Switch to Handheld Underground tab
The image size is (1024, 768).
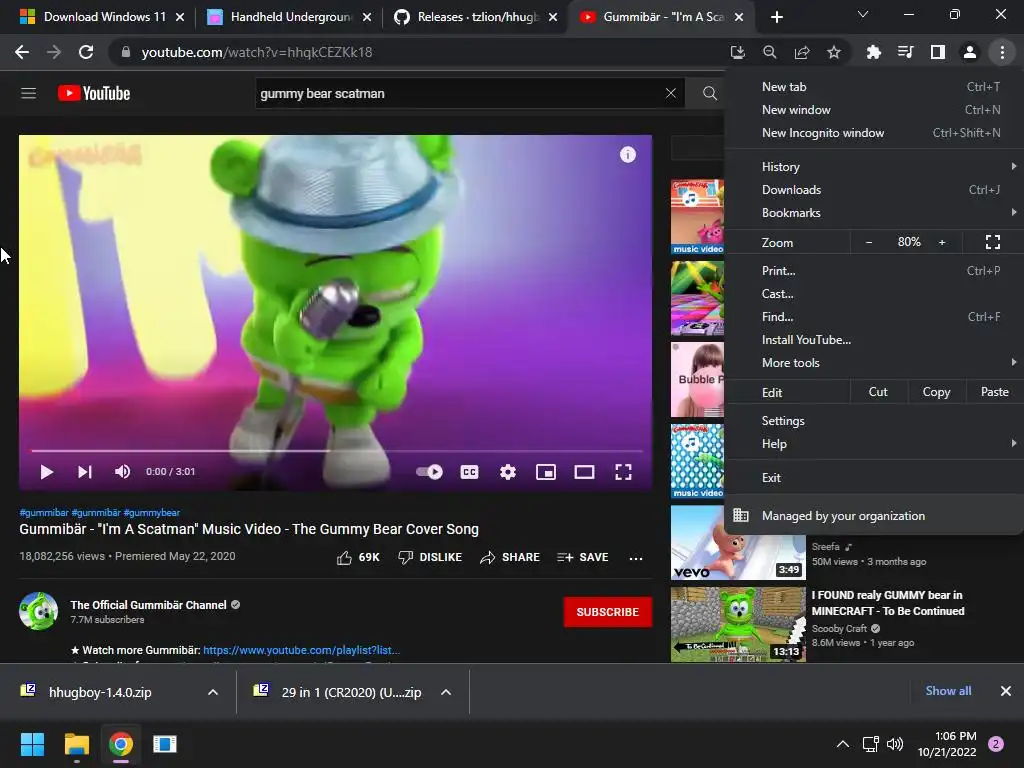[289, 17]
